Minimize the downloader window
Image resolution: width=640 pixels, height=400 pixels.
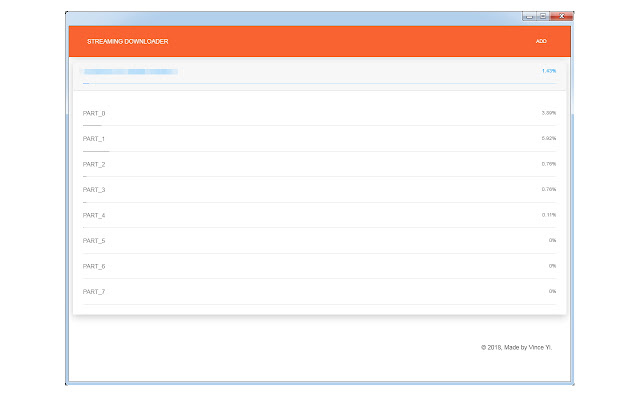point(529,16)
